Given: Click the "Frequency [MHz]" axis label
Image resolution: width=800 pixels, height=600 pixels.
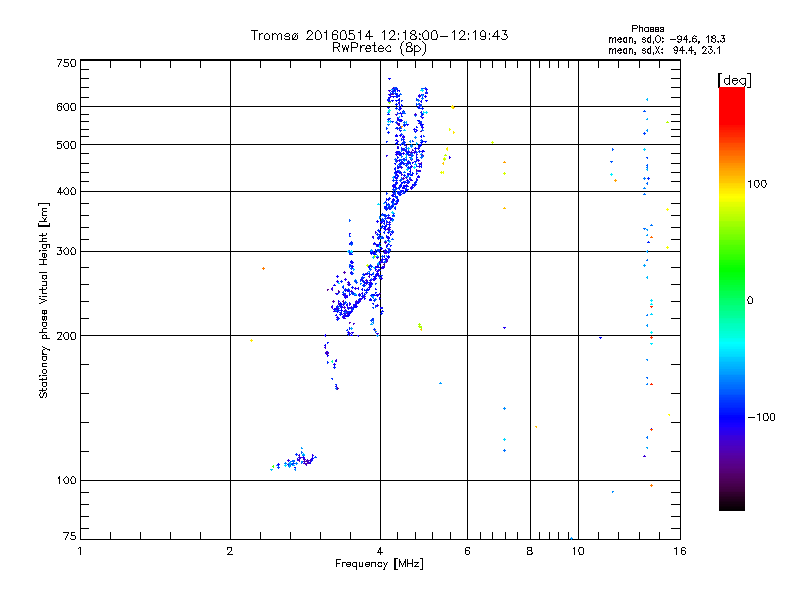Looking at the screenshot, I should (379, 564).
